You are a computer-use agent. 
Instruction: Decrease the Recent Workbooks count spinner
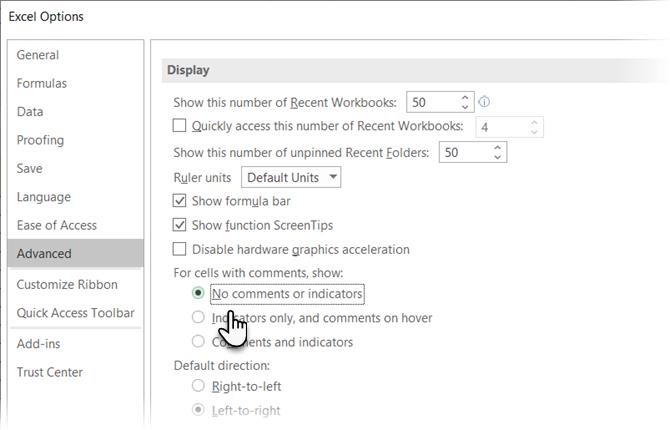pos(466,107)
